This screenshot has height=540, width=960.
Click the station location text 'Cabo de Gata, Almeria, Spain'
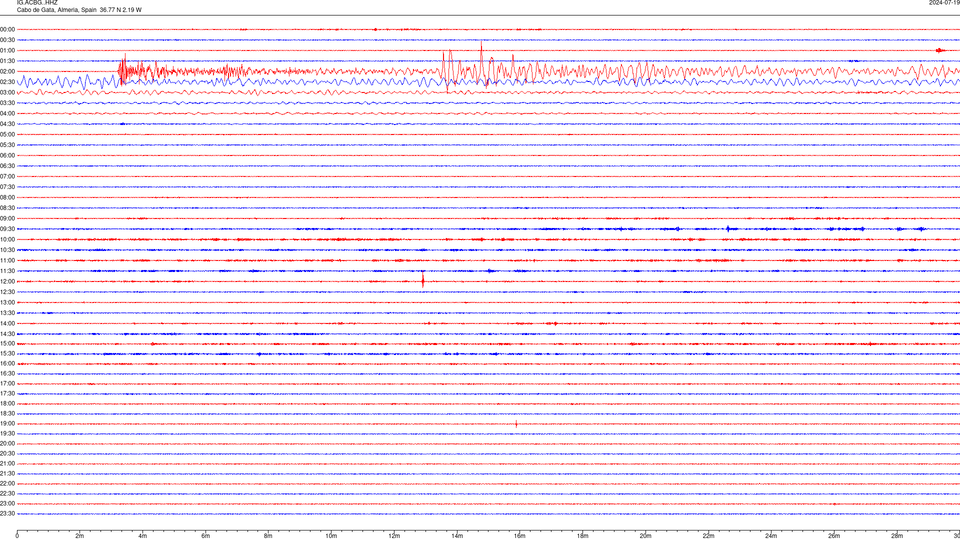click(x=57, y=10)
